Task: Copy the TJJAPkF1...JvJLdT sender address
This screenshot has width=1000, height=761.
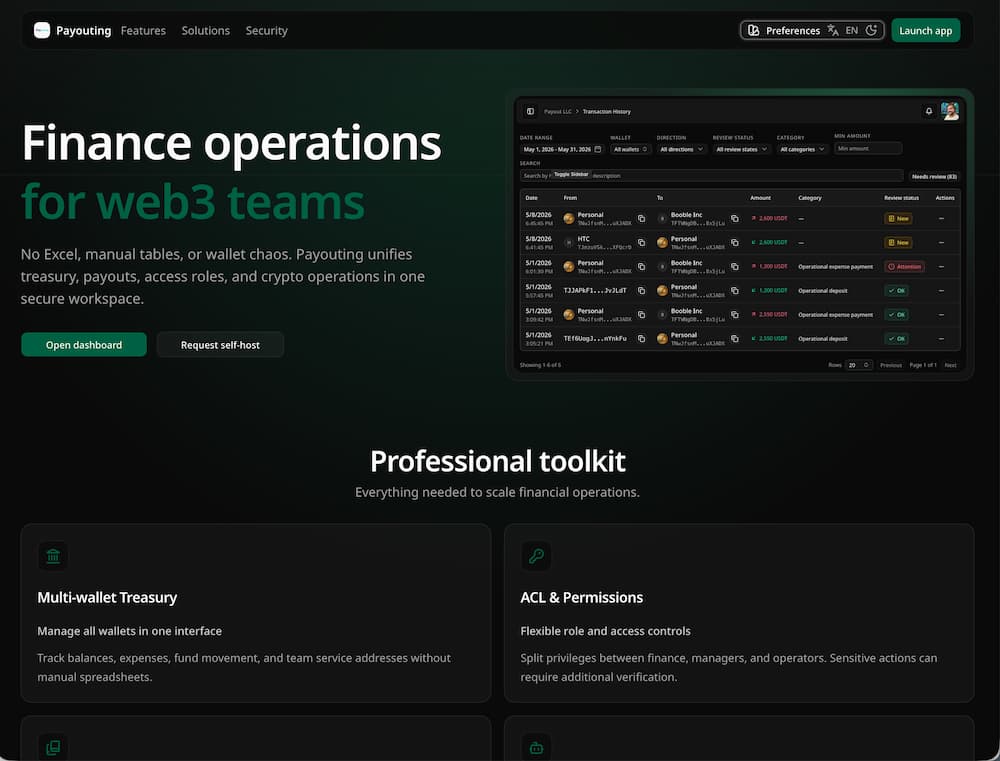Action: (x=642, y=290)
